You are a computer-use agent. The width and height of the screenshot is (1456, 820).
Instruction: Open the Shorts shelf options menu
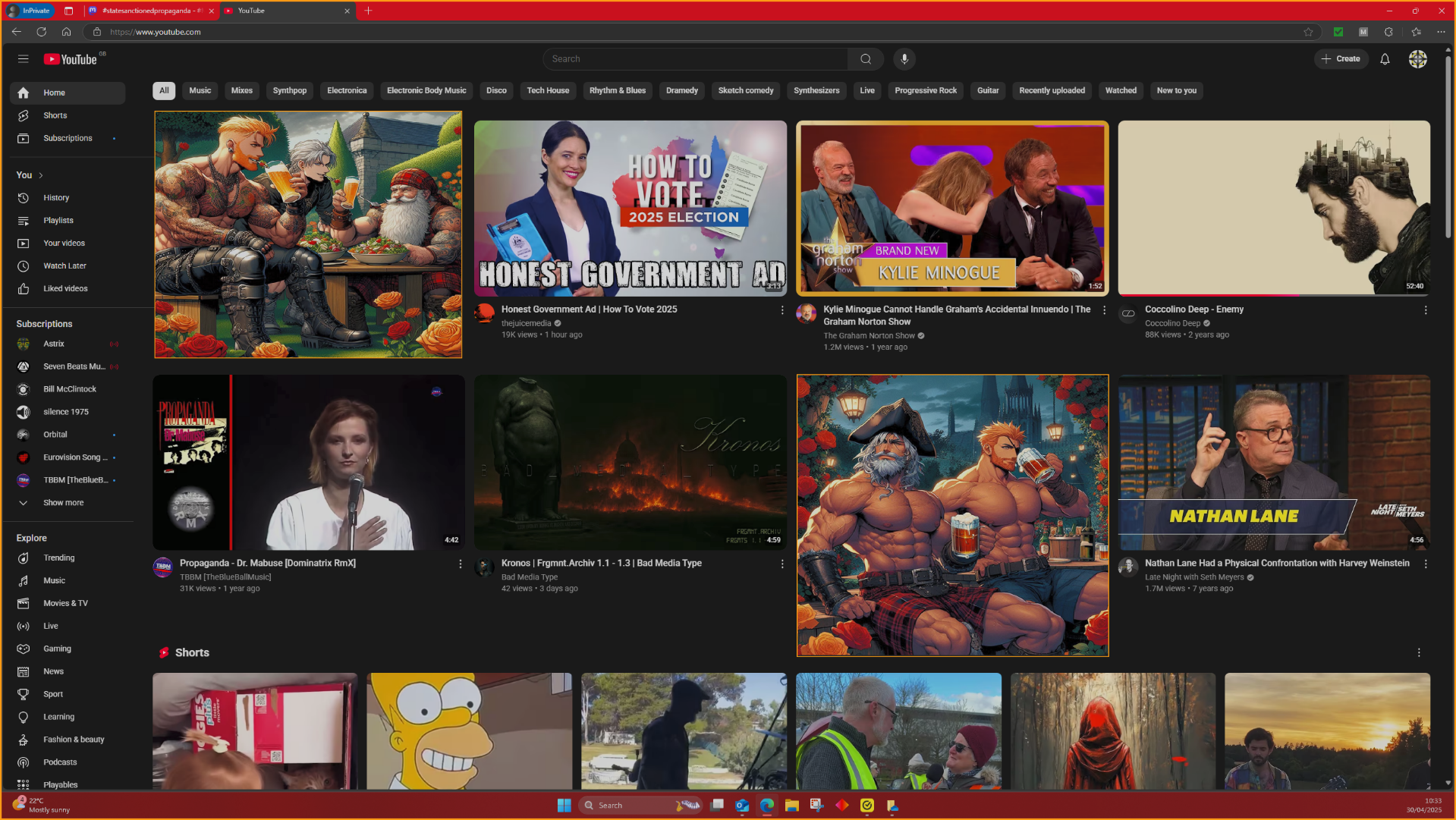tap(1419, 653)
